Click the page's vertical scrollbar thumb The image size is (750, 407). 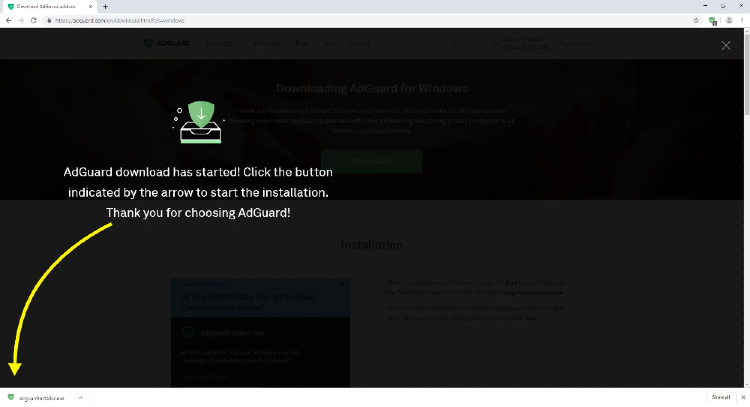747,74
